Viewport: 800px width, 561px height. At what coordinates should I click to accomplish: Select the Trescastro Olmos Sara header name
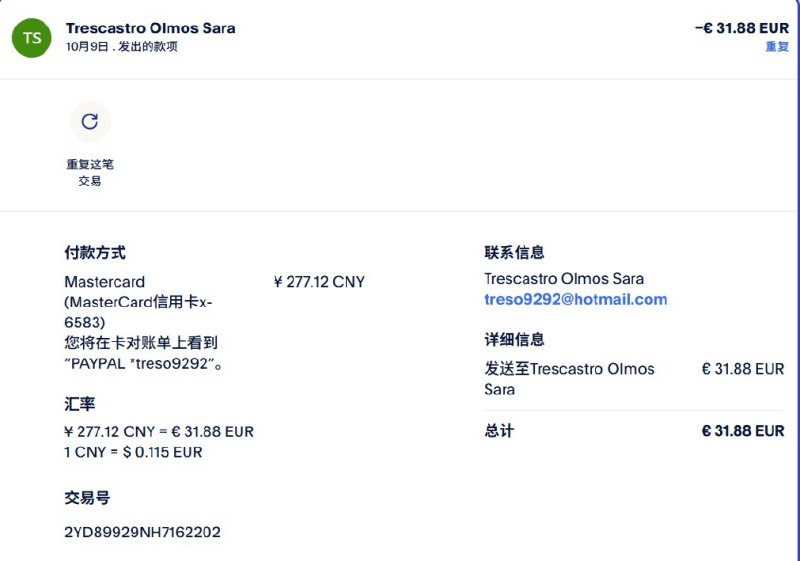click(x=150, y=28)
